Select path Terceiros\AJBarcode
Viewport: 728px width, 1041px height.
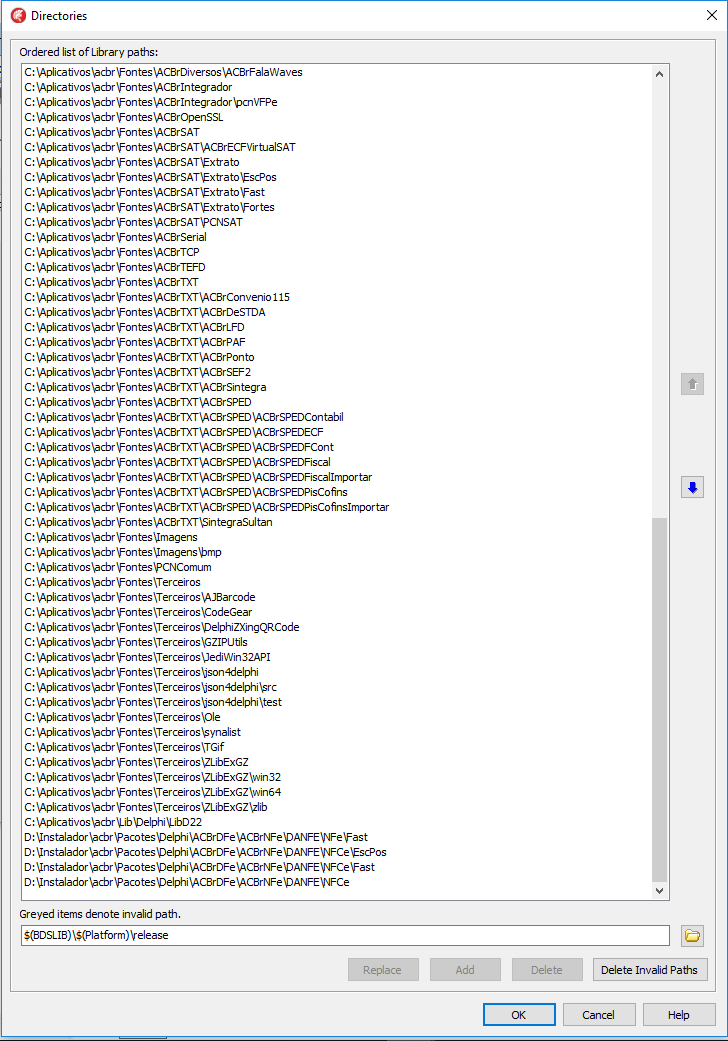(x=139, y=598)
